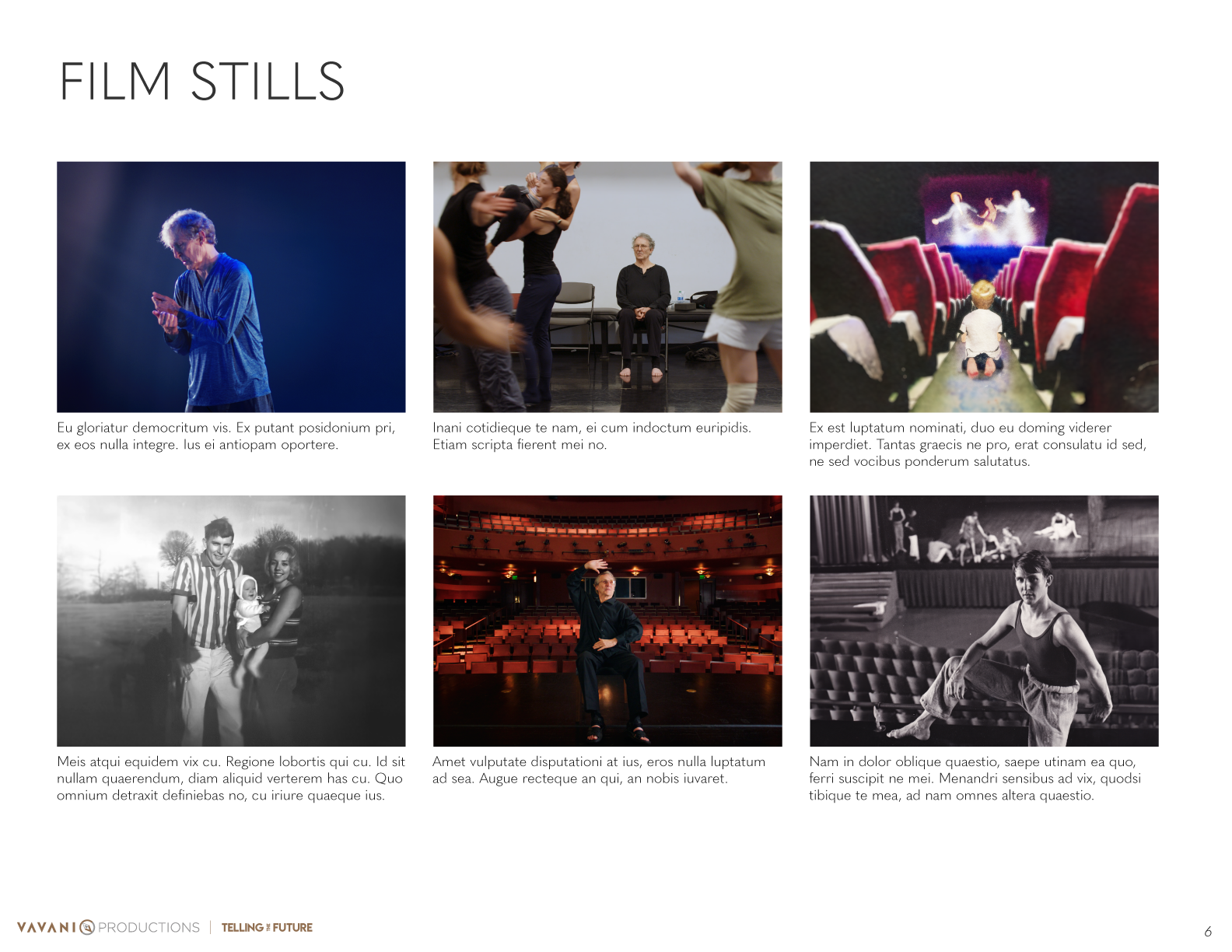This screenshot has width=1232, height=952.
Task: Click the Vavani circular logo icon
Action: point(87,927)
